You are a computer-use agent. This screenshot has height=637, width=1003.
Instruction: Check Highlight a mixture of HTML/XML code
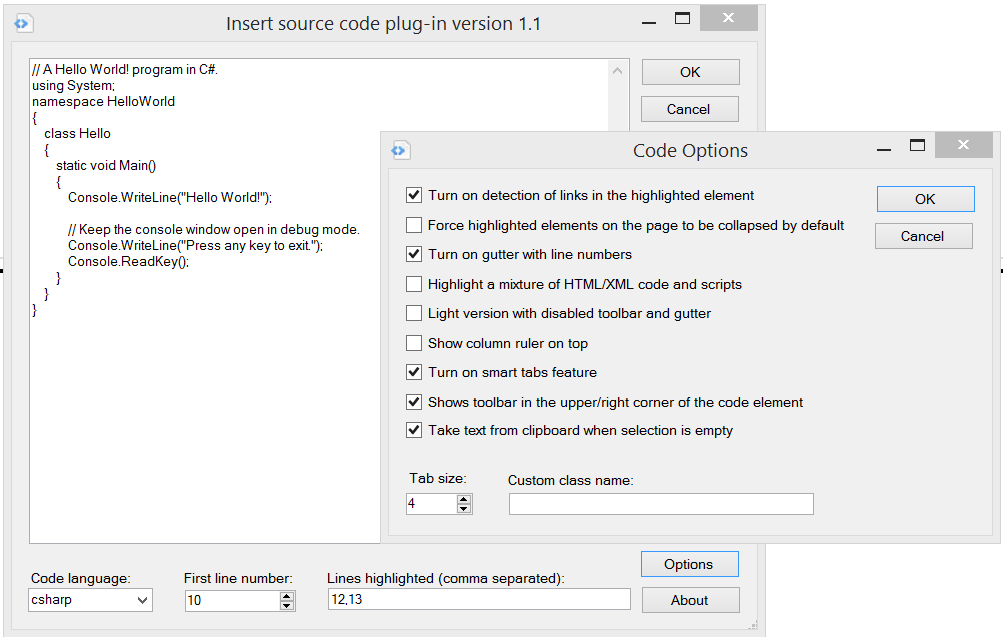414,284
